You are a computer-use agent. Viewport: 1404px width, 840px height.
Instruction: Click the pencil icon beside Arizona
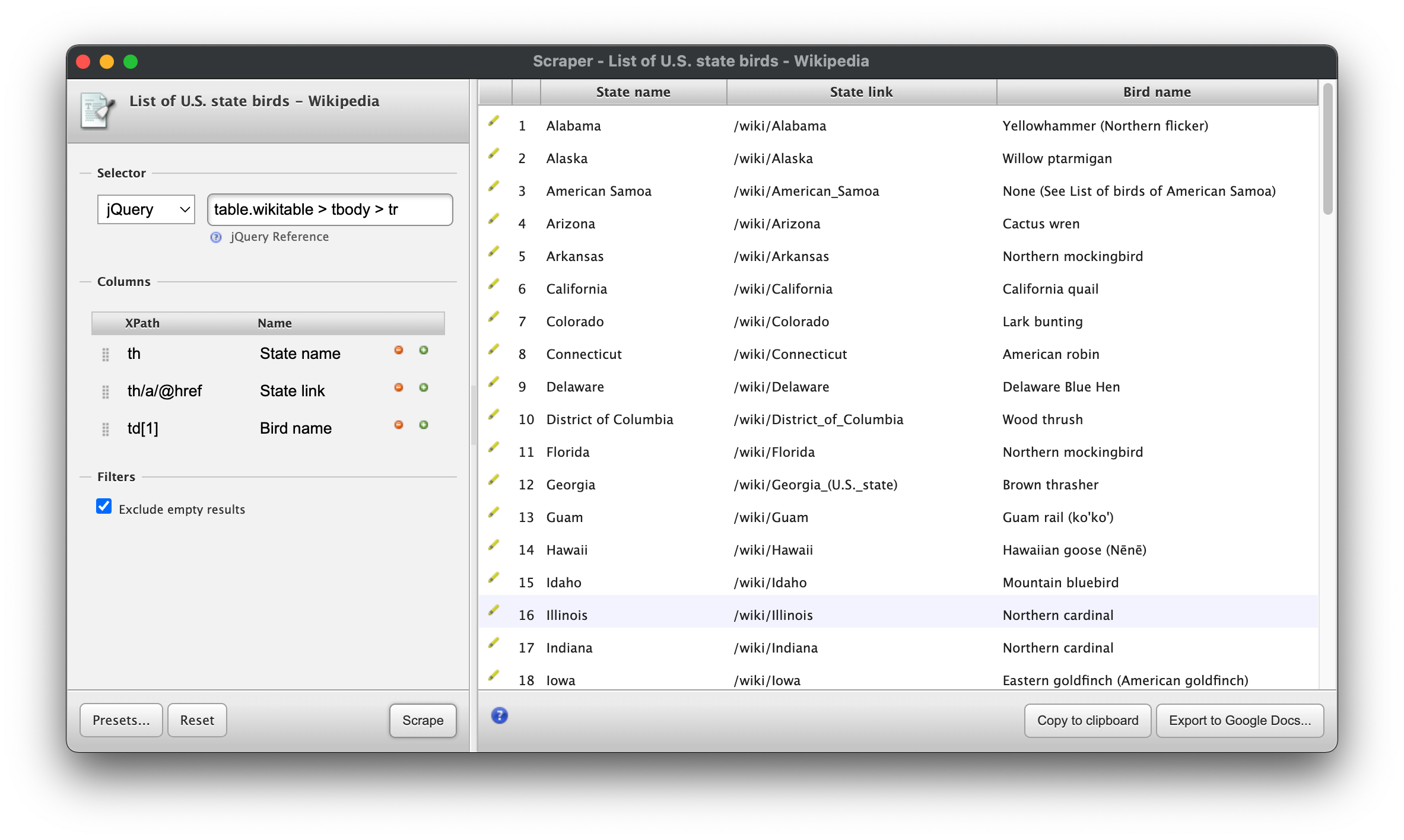[x=494, y=219]
